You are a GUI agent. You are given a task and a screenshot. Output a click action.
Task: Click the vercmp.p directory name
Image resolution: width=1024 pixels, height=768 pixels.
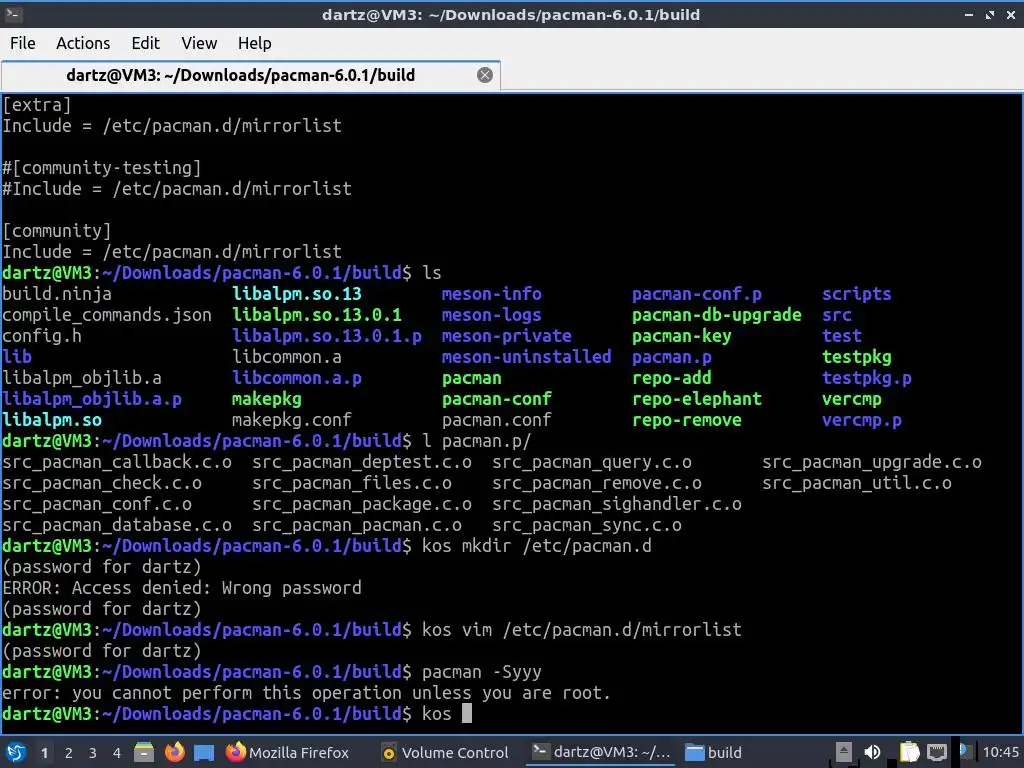coord(862,420)
